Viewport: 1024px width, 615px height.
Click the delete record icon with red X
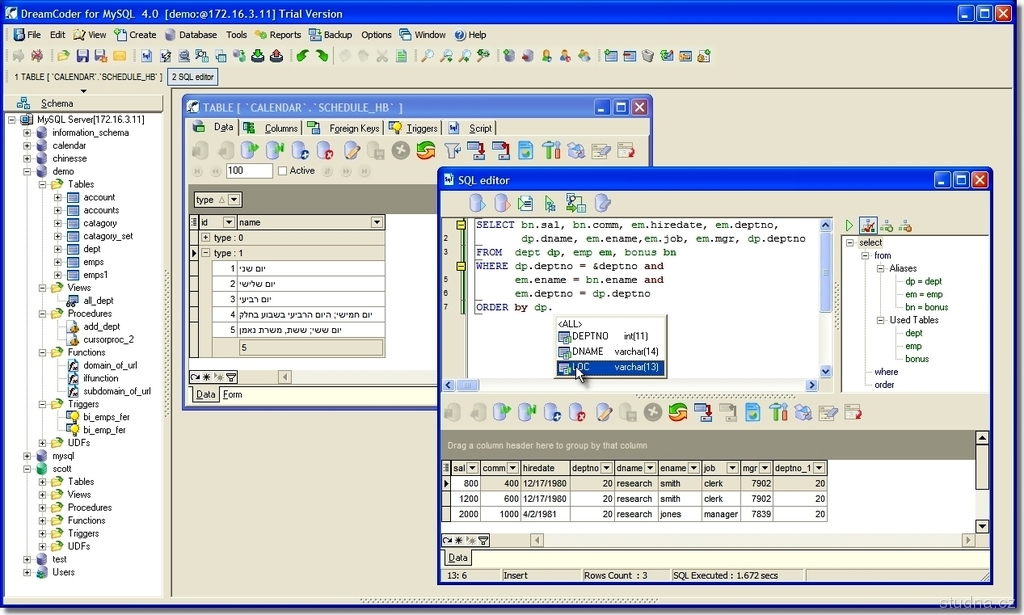point(325,150)
